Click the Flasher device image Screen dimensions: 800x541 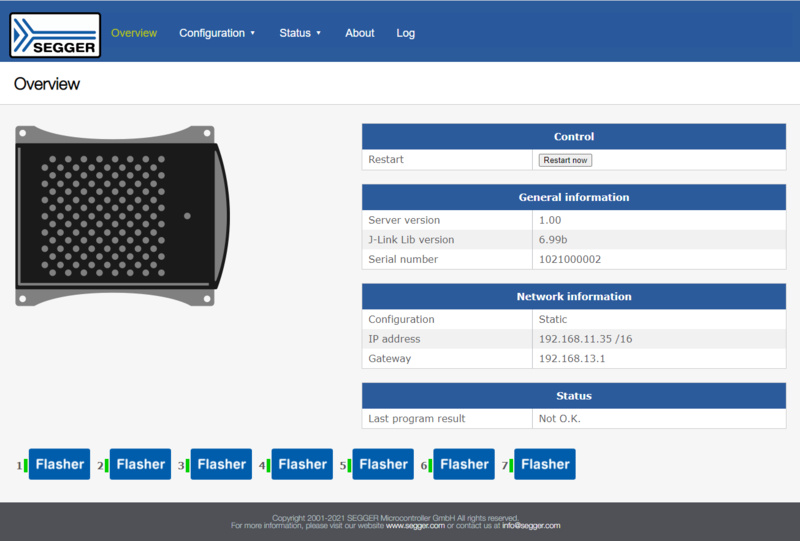pos(122,216)
